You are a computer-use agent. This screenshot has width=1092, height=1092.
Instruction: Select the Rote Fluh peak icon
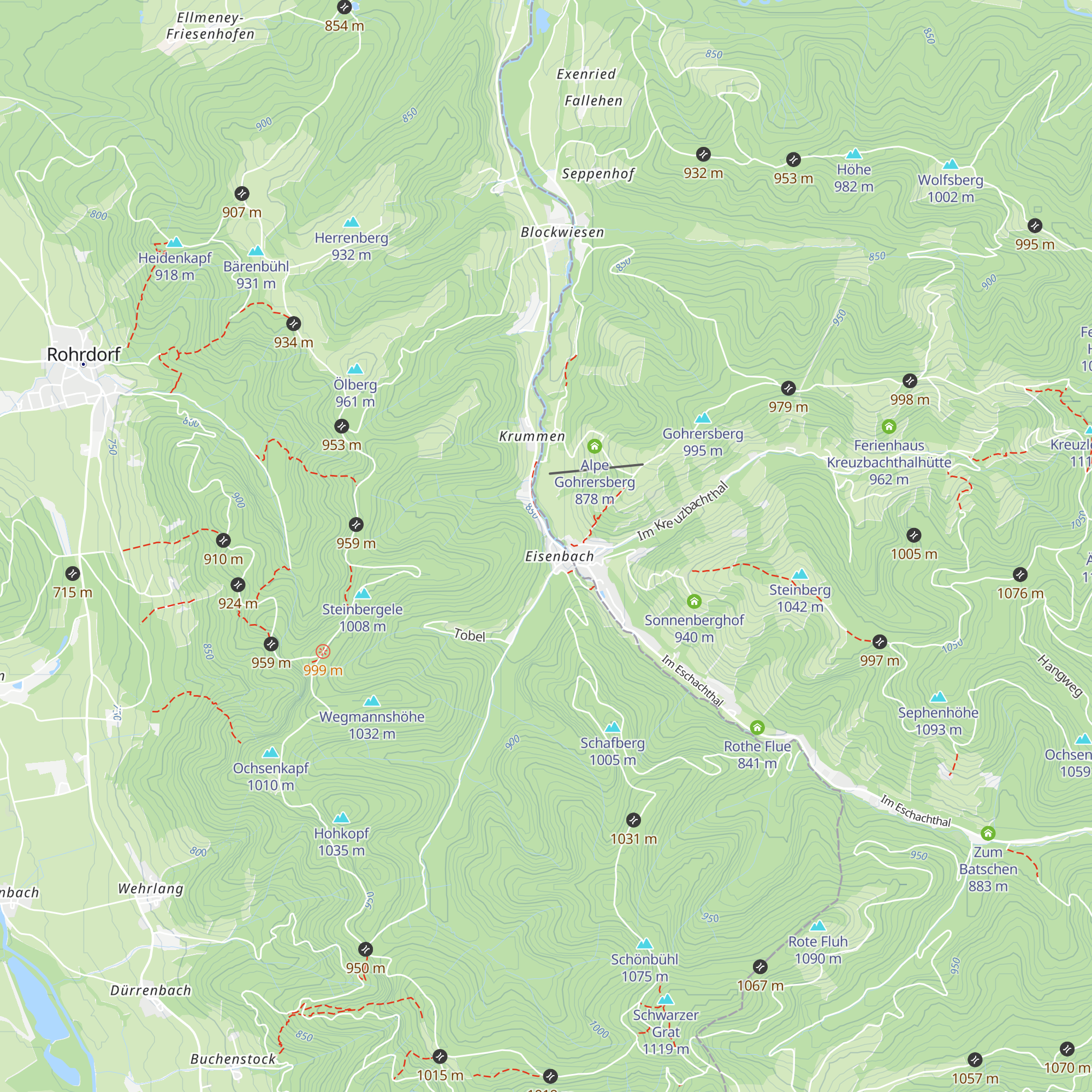818,927
